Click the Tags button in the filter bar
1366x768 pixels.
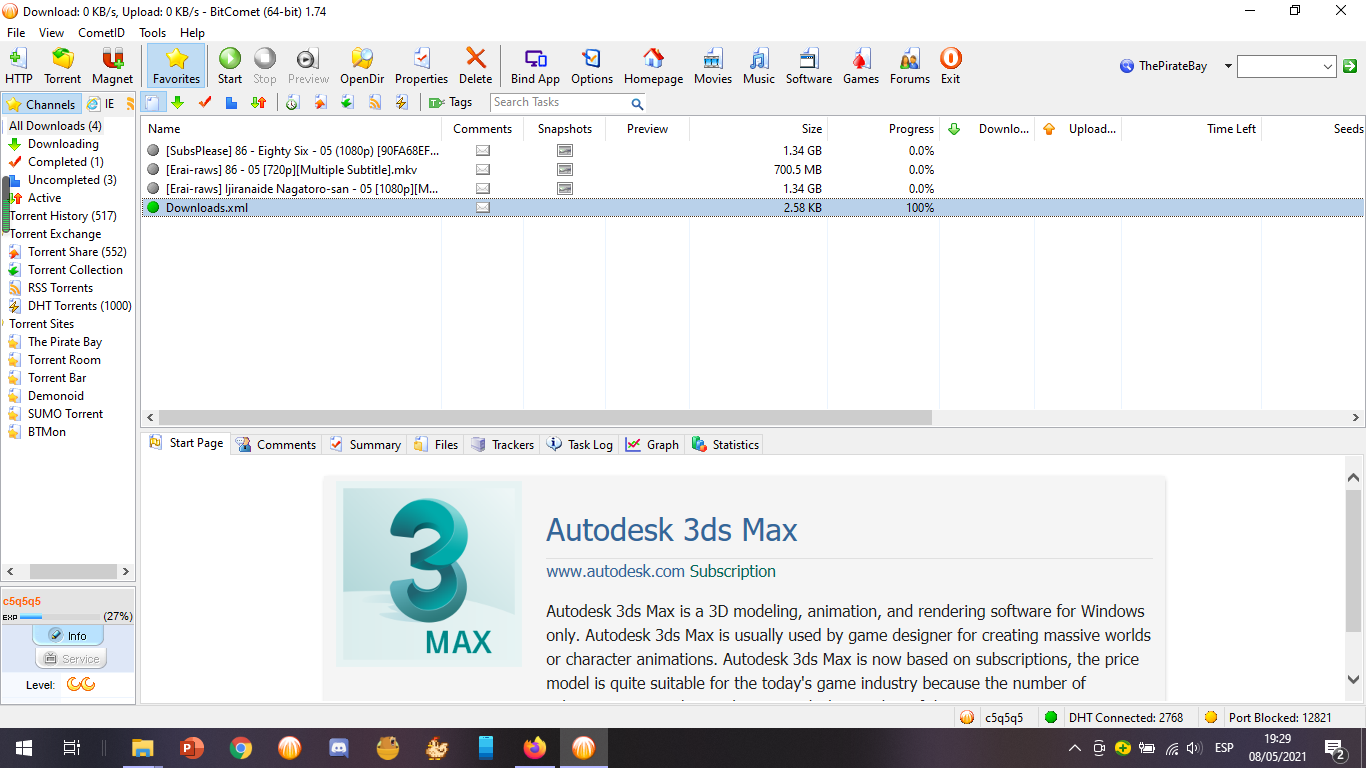(451, 102)
